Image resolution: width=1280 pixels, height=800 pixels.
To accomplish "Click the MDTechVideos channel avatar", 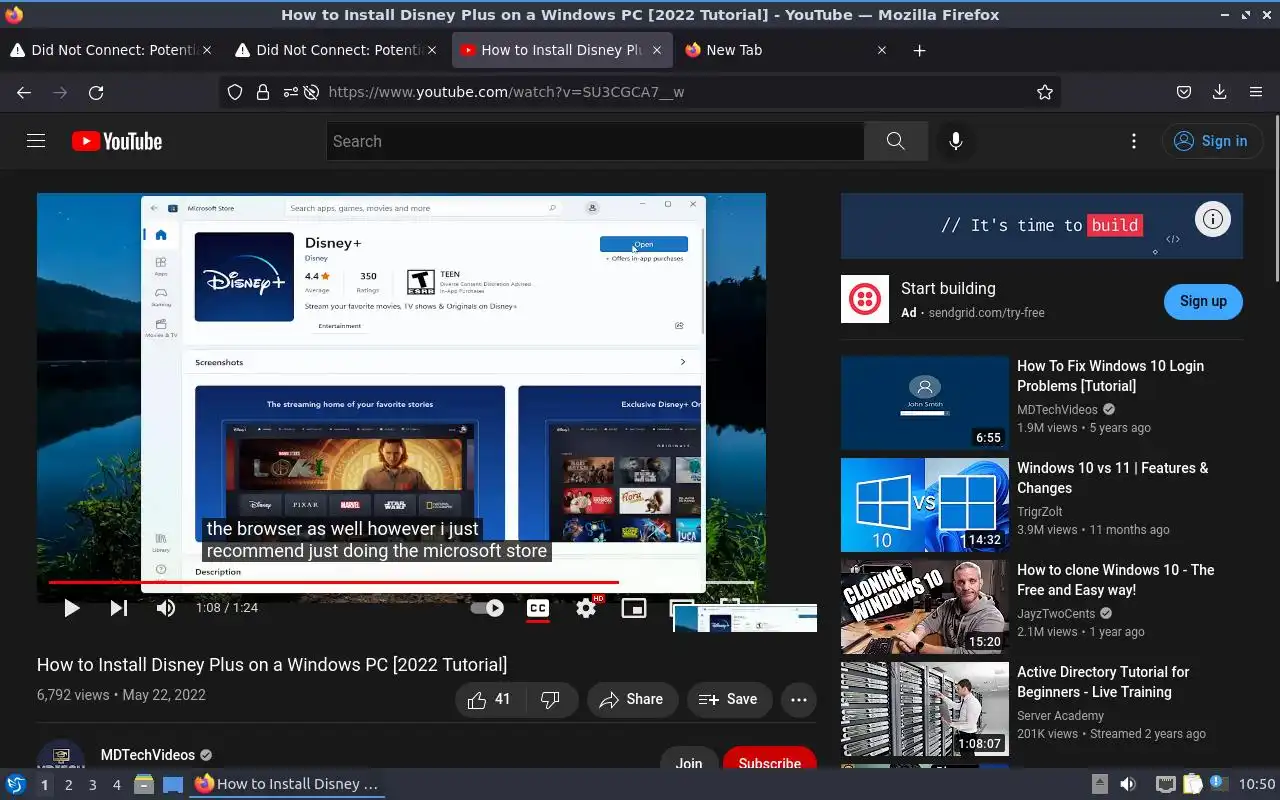I will 61,755.
